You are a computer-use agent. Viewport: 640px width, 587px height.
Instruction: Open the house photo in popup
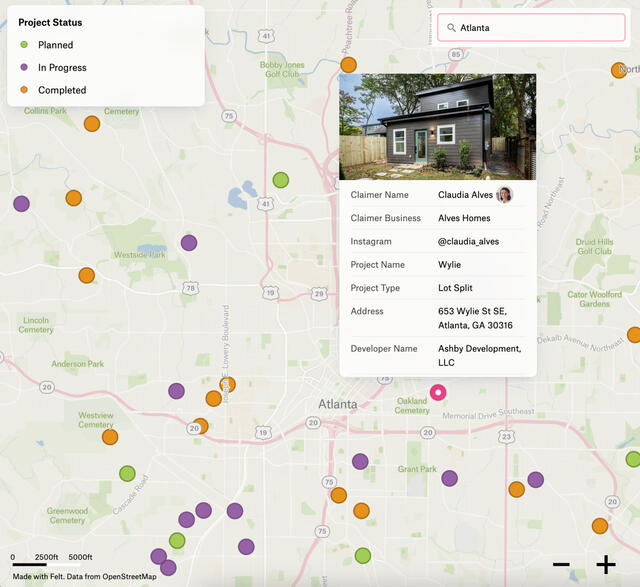click(437, 127)
